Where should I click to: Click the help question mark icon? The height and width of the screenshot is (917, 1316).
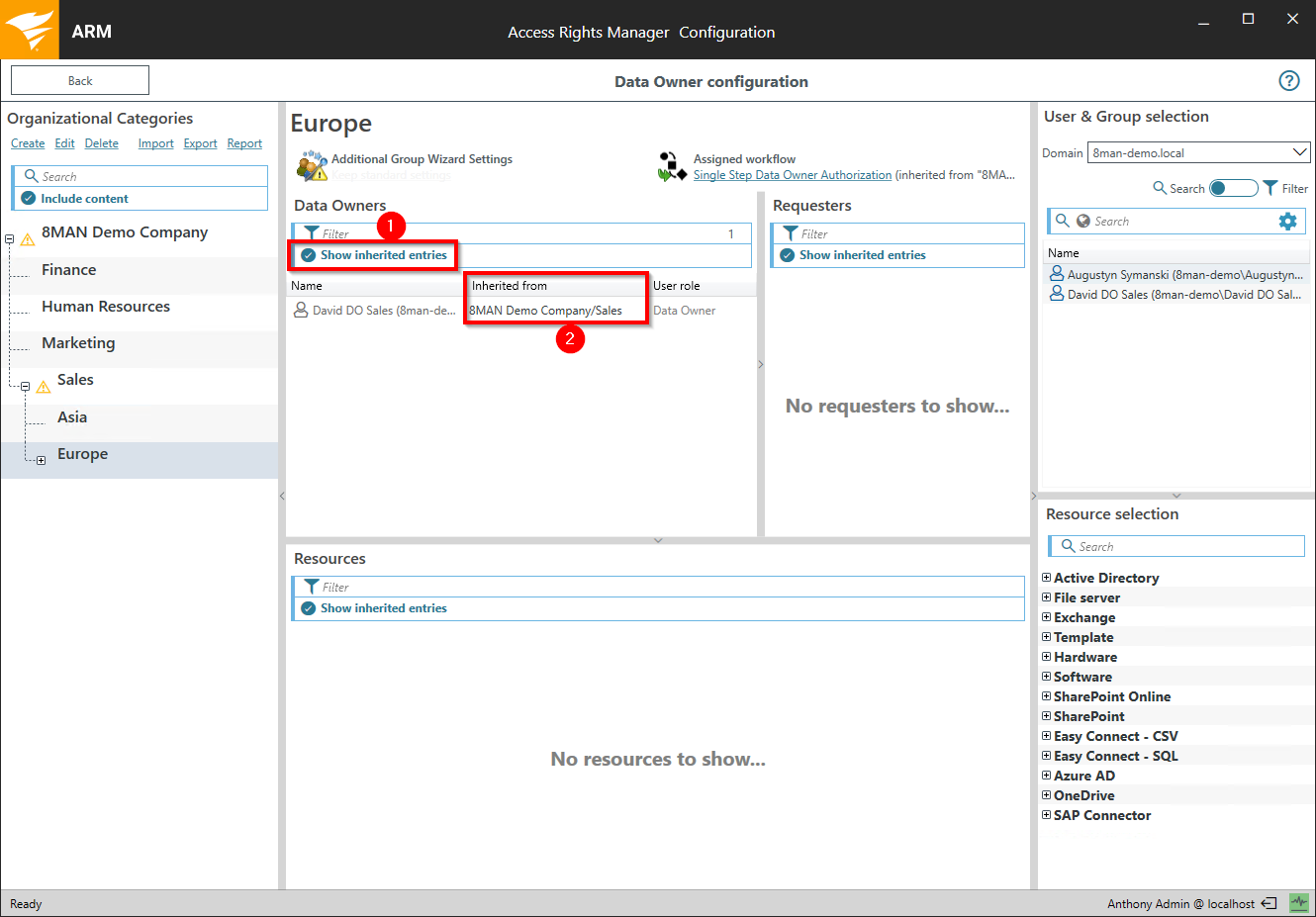pos(1288,81)
